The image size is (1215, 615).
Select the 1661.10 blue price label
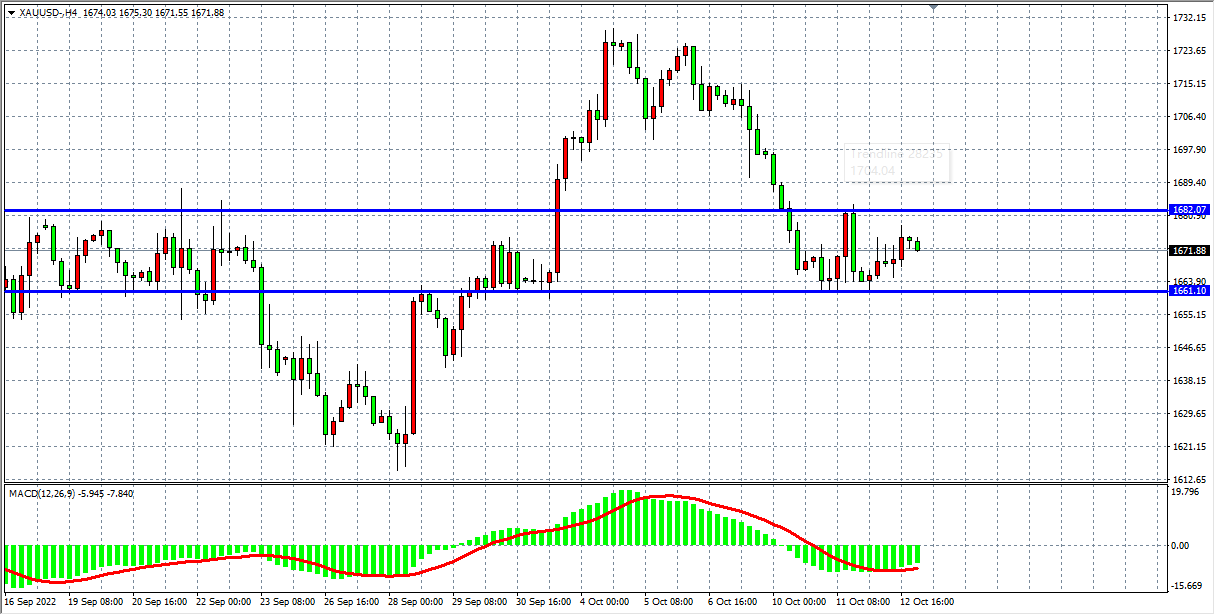[1190, 291]
